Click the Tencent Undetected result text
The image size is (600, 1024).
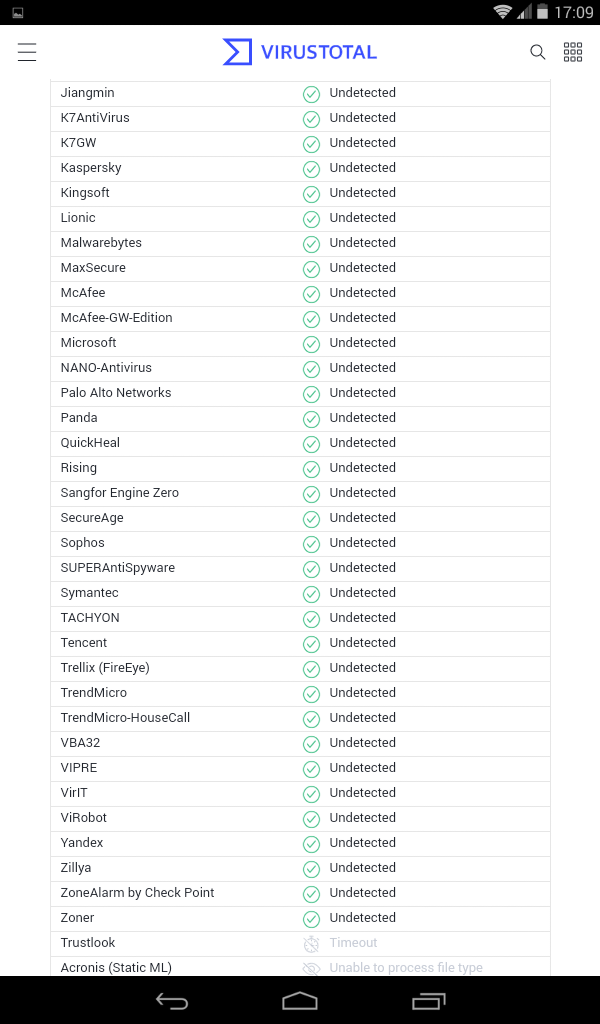tap(363, 643)
